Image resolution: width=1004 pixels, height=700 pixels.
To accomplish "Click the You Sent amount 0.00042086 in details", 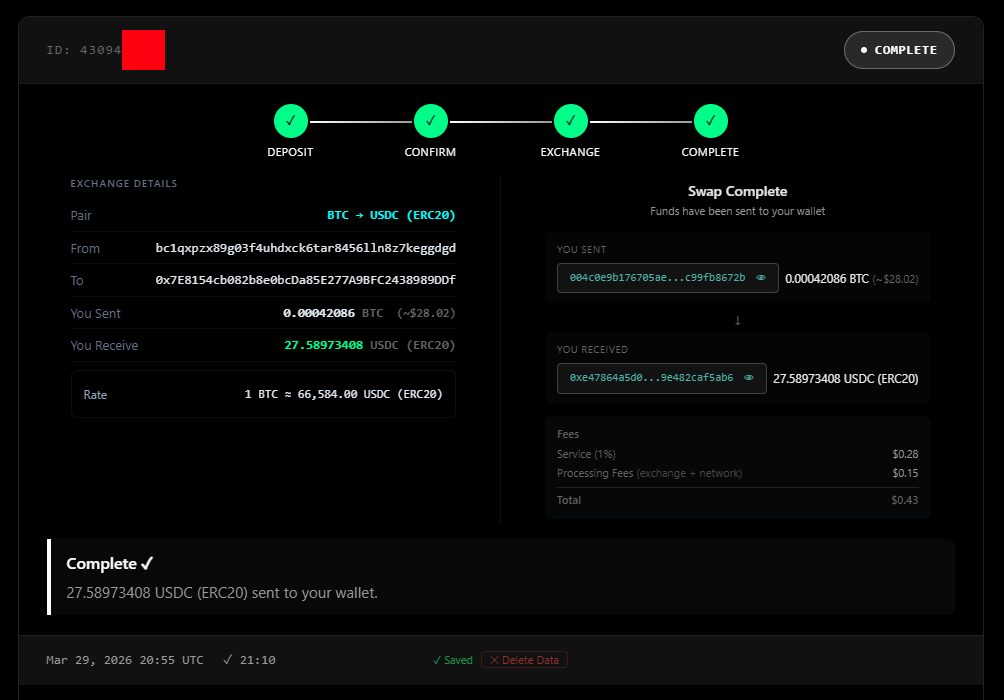I will pos(319,313).
